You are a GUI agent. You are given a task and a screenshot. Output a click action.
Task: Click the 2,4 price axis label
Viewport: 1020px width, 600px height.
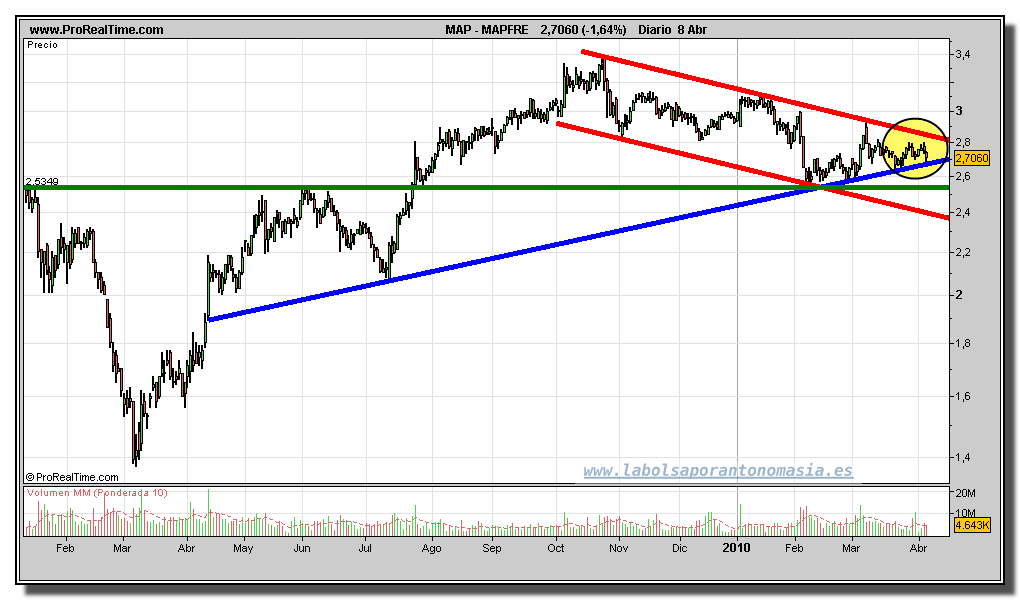963,212
